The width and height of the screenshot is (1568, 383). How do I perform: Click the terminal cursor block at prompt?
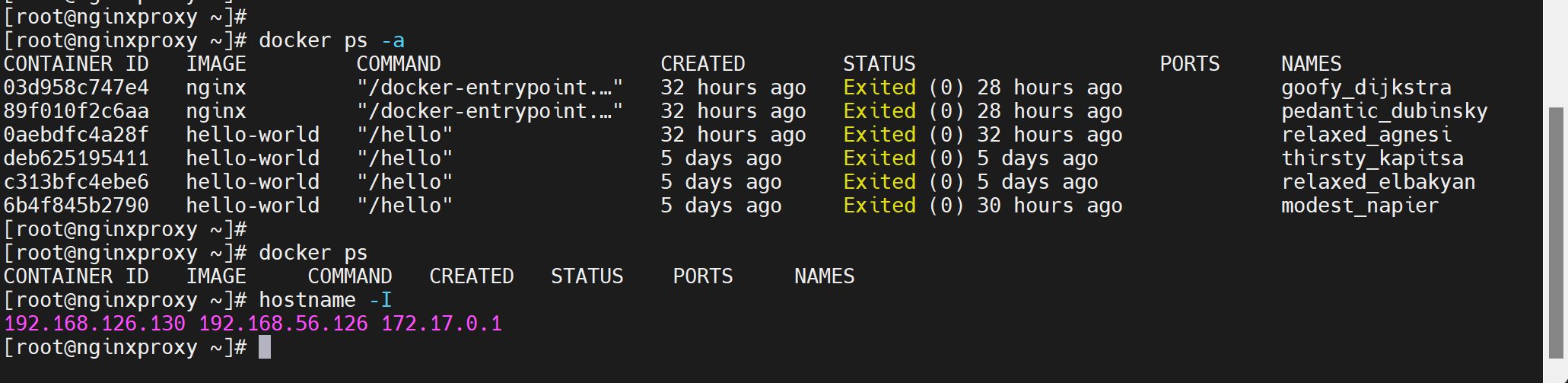click(265, 347)
